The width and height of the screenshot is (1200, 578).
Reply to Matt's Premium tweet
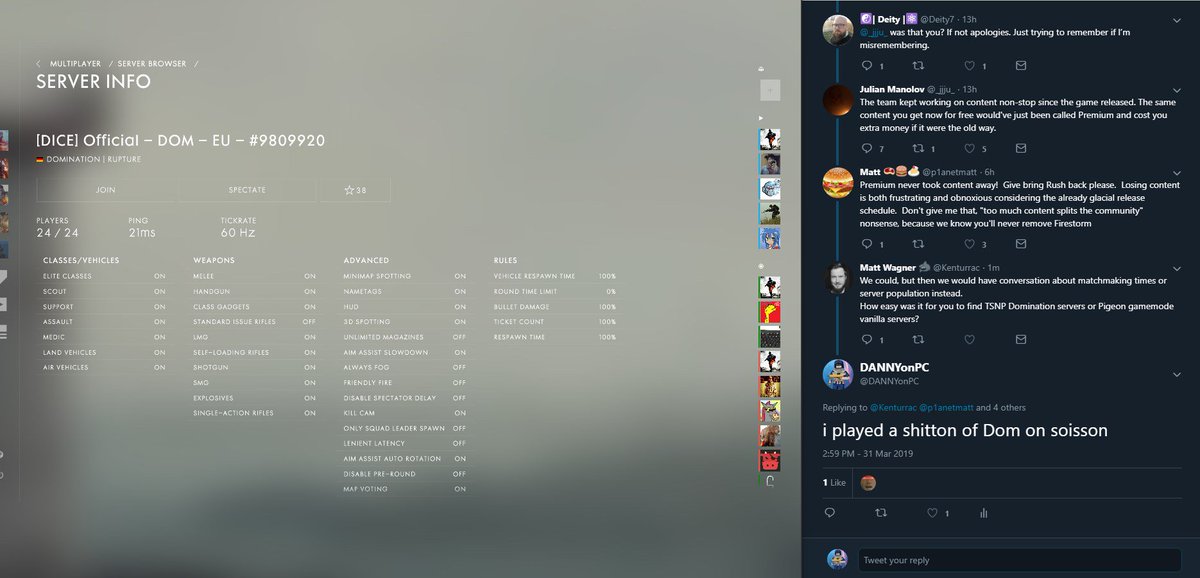866,244
